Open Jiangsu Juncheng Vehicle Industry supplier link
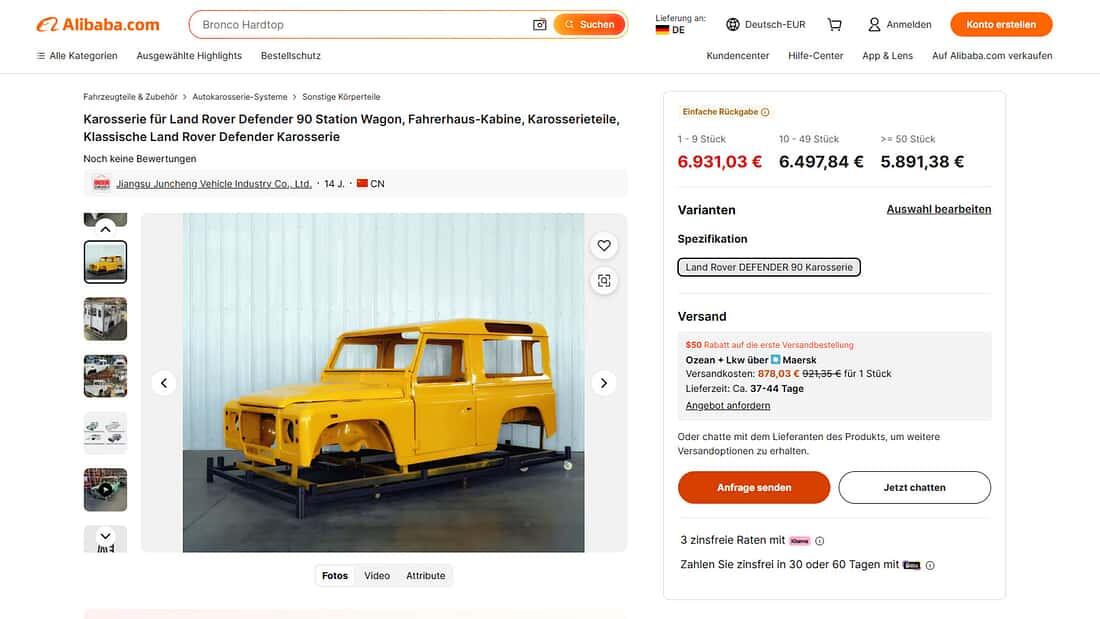Viewport: 1100px width, 619px height. (213, 184)
